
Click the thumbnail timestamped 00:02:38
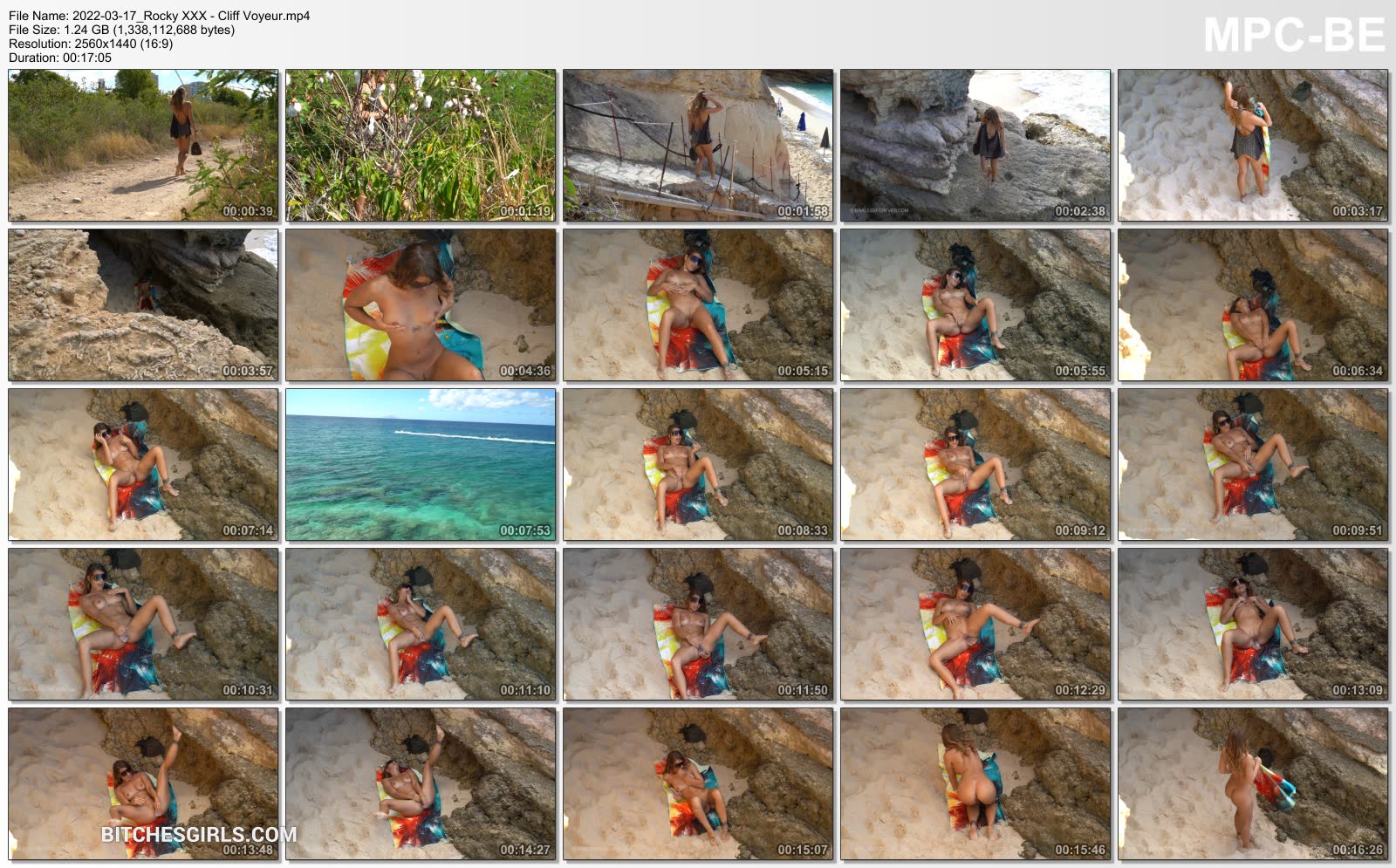975,145
